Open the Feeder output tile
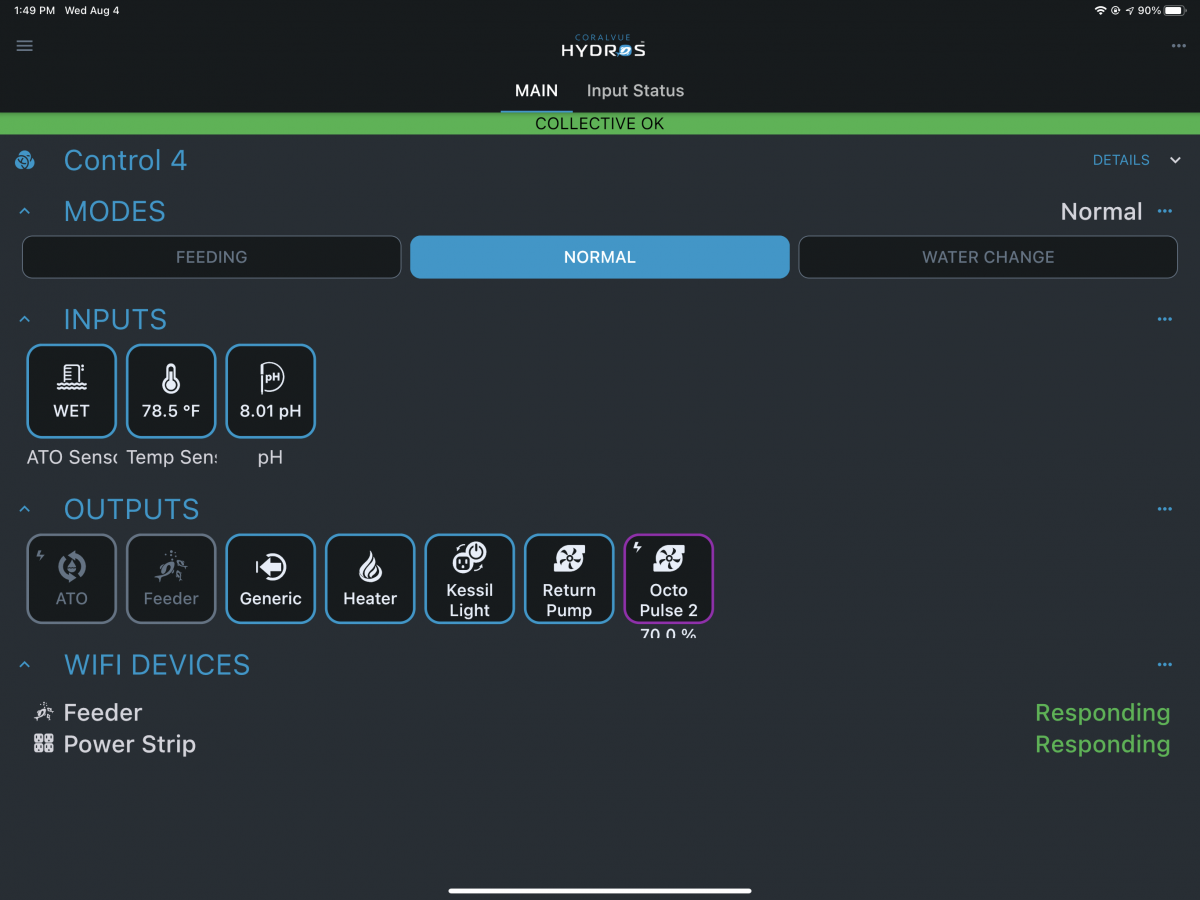Image resolution: width=1200 pixels, height=900 pixels. coord(171,579)
